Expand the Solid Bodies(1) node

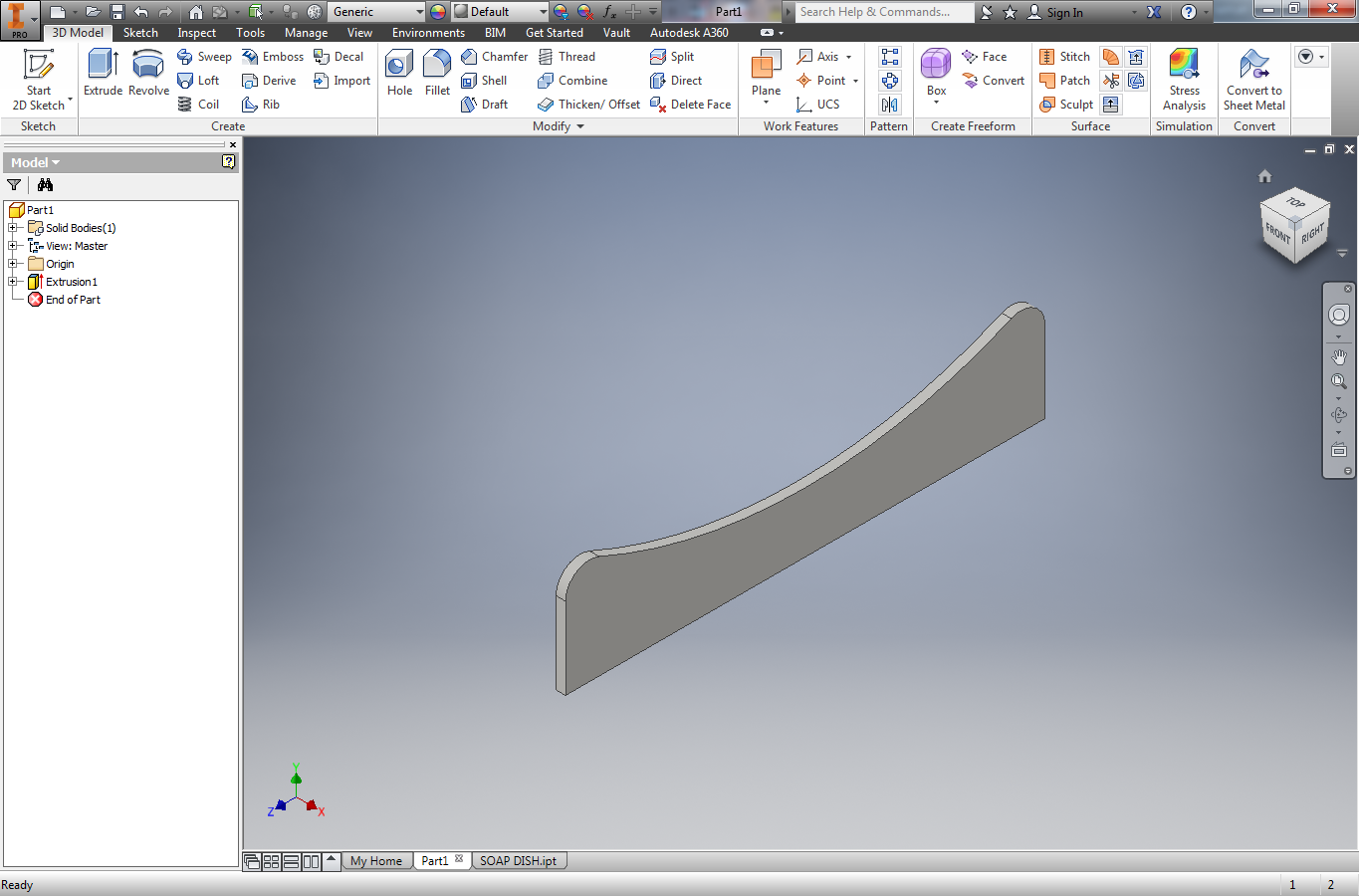click(x=13, y=228)
